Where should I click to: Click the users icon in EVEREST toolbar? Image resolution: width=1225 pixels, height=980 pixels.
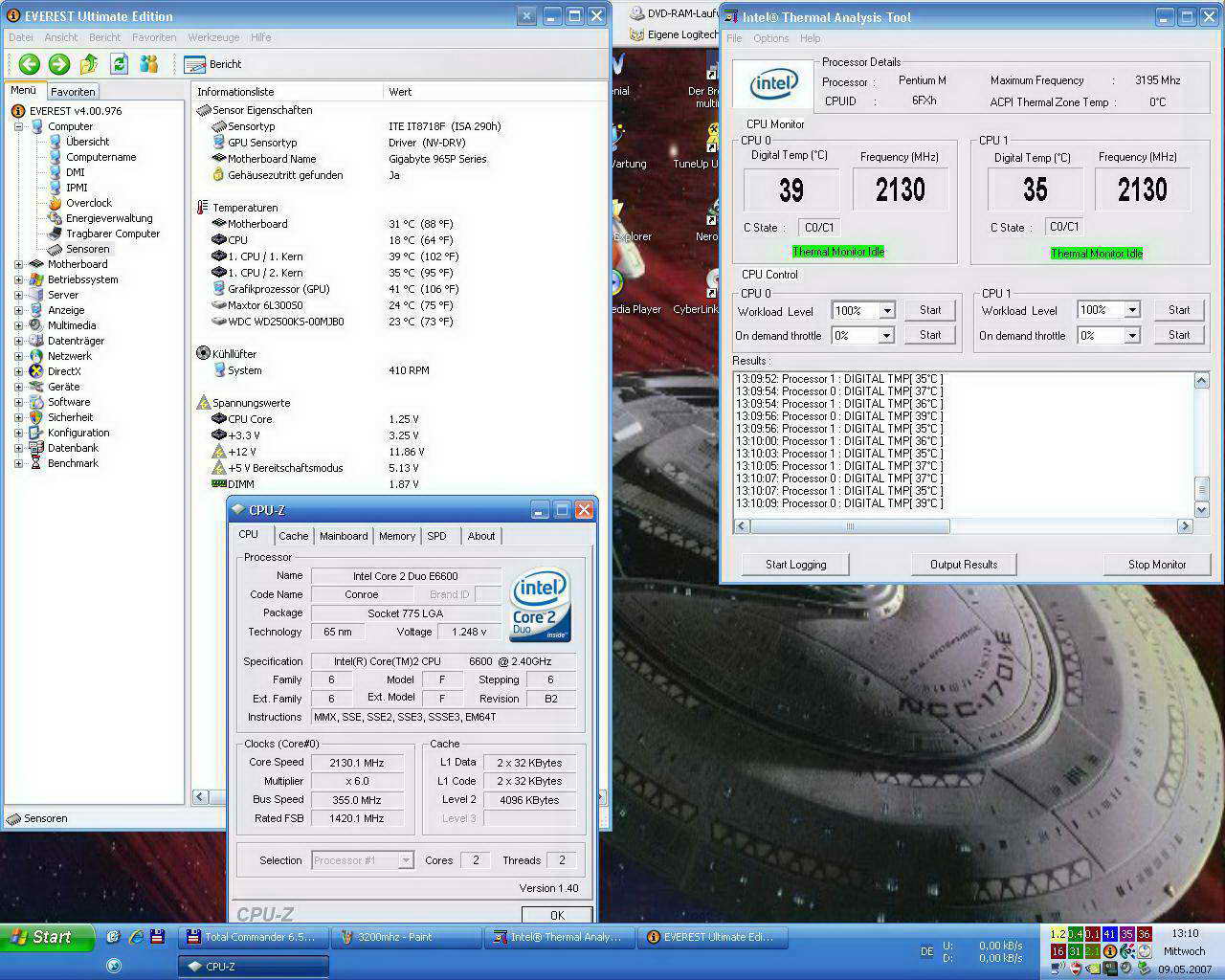(x=148, y=64)
